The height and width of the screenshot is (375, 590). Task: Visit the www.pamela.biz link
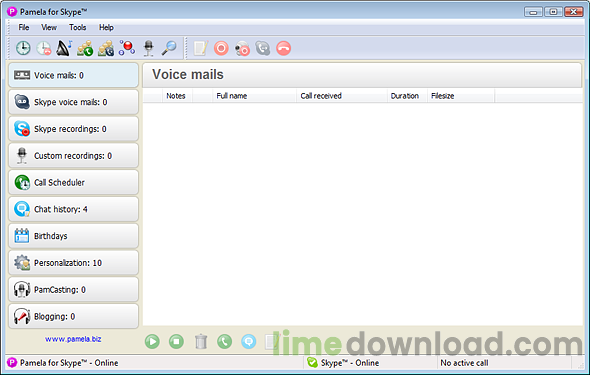73,339
